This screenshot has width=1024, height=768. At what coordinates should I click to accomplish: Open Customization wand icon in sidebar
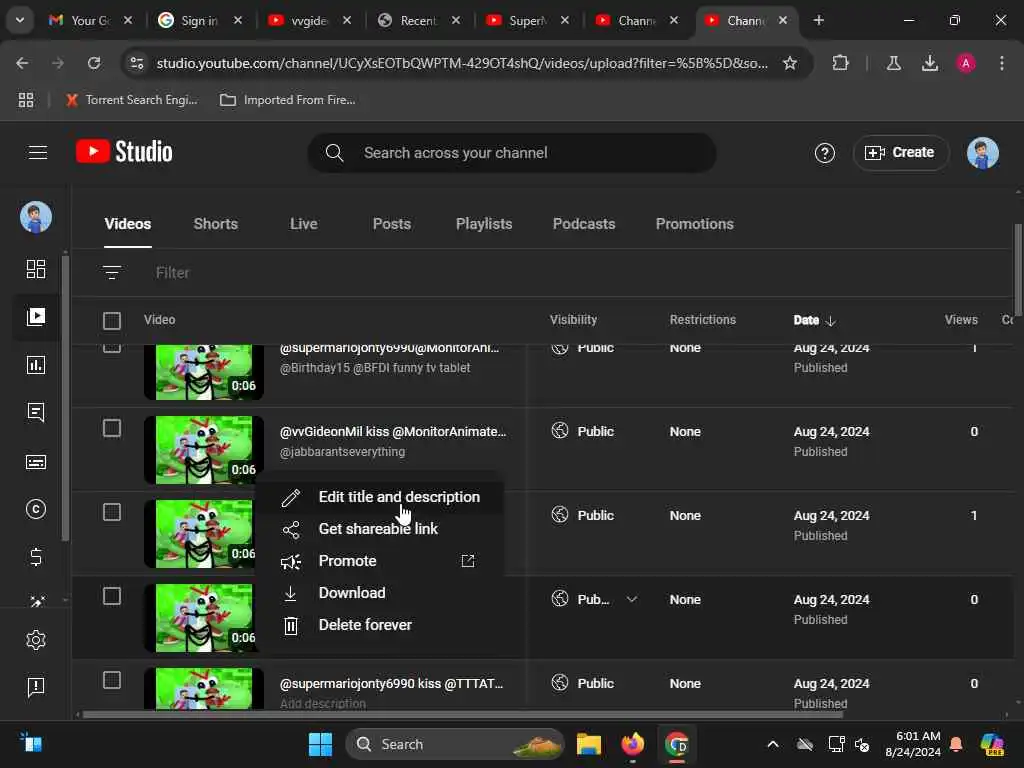tap(37, 601)
